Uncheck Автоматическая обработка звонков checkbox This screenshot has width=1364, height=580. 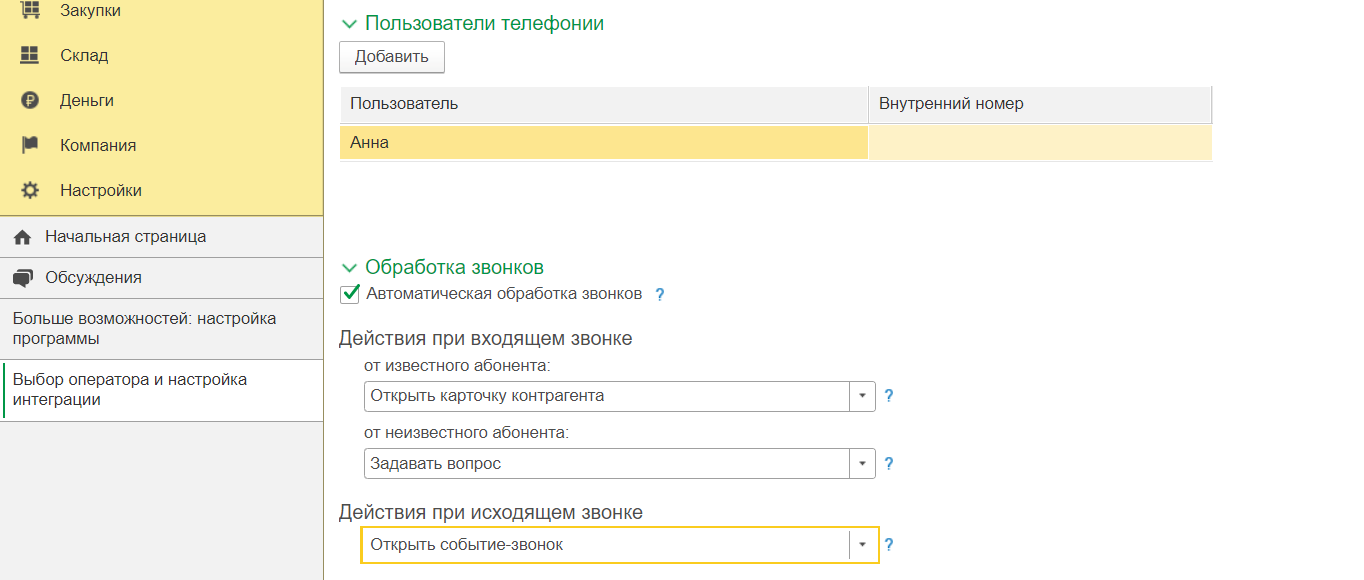[x=350, y=294]
